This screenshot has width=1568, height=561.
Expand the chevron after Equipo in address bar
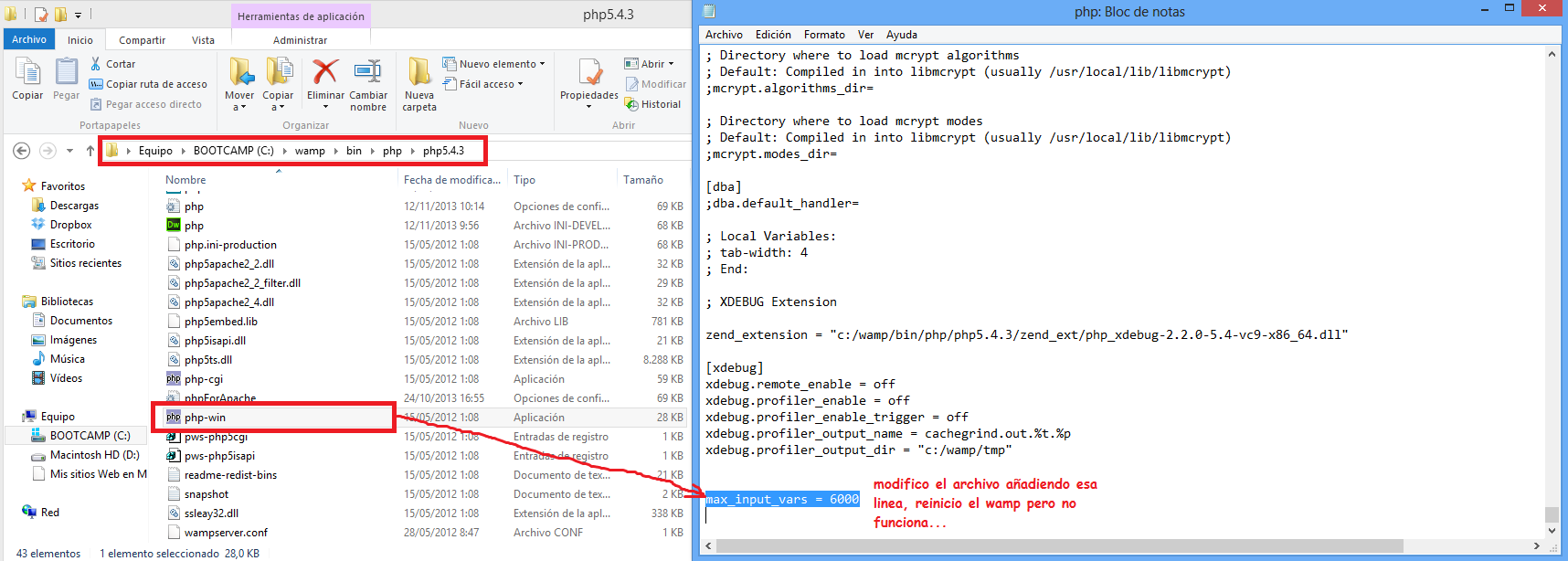point(183,151)
